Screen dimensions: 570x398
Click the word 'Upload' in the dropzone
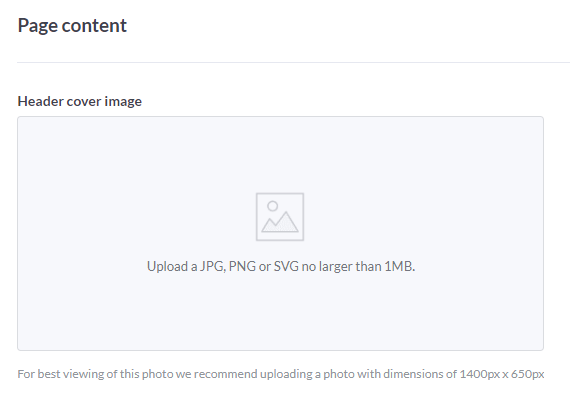(167, 266)
